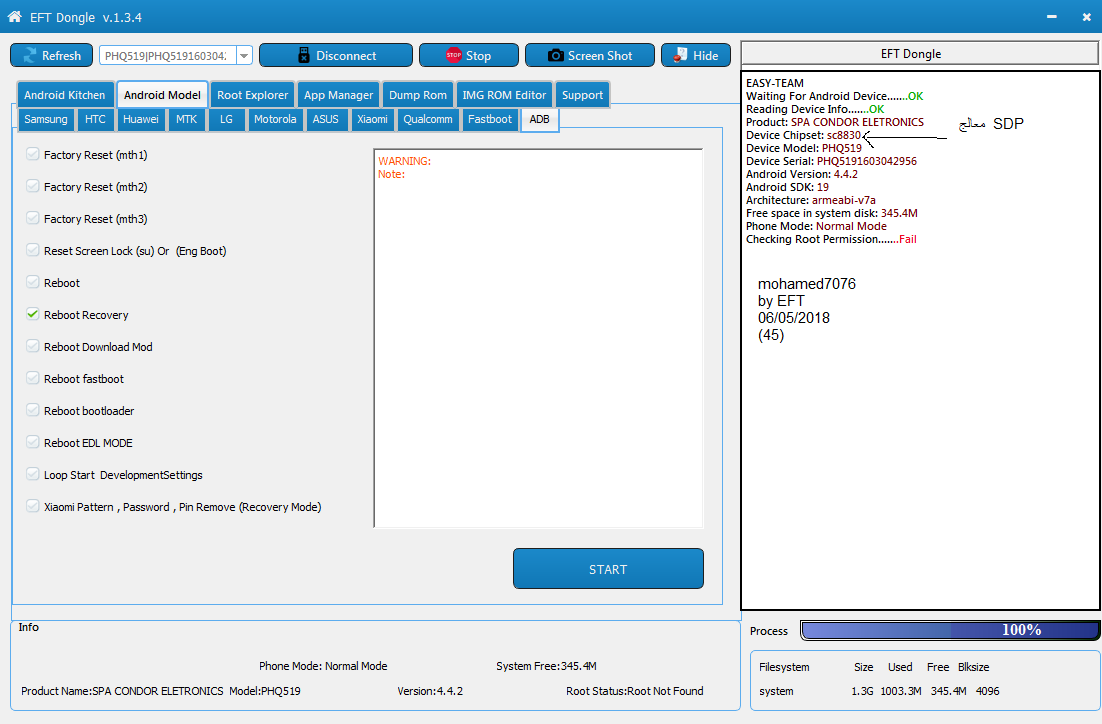1102x724 pixels.
Task: Close the EFT Dongle window
Action: point(1087,17)
